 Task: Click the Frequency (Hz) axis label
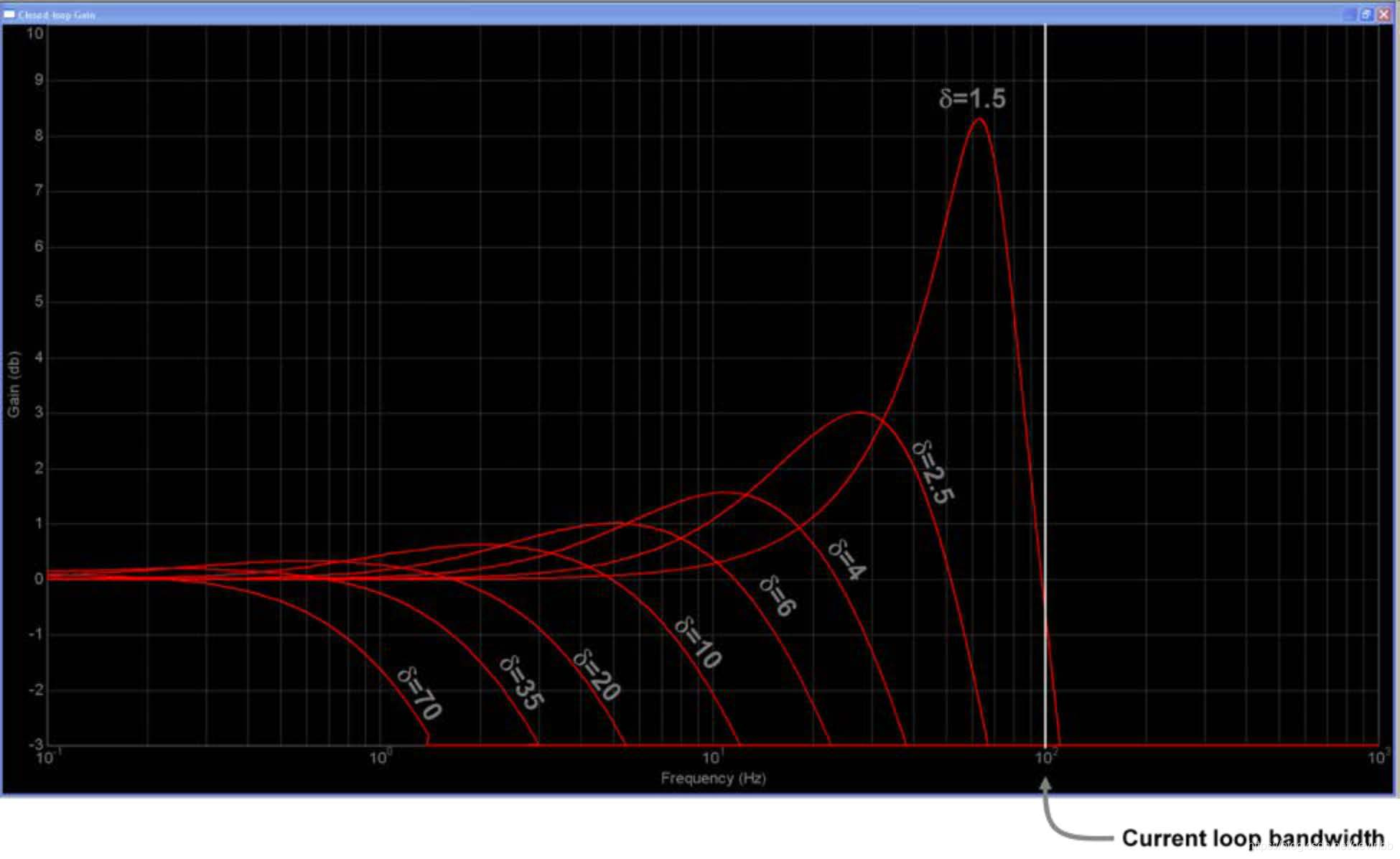pos(713,778)
